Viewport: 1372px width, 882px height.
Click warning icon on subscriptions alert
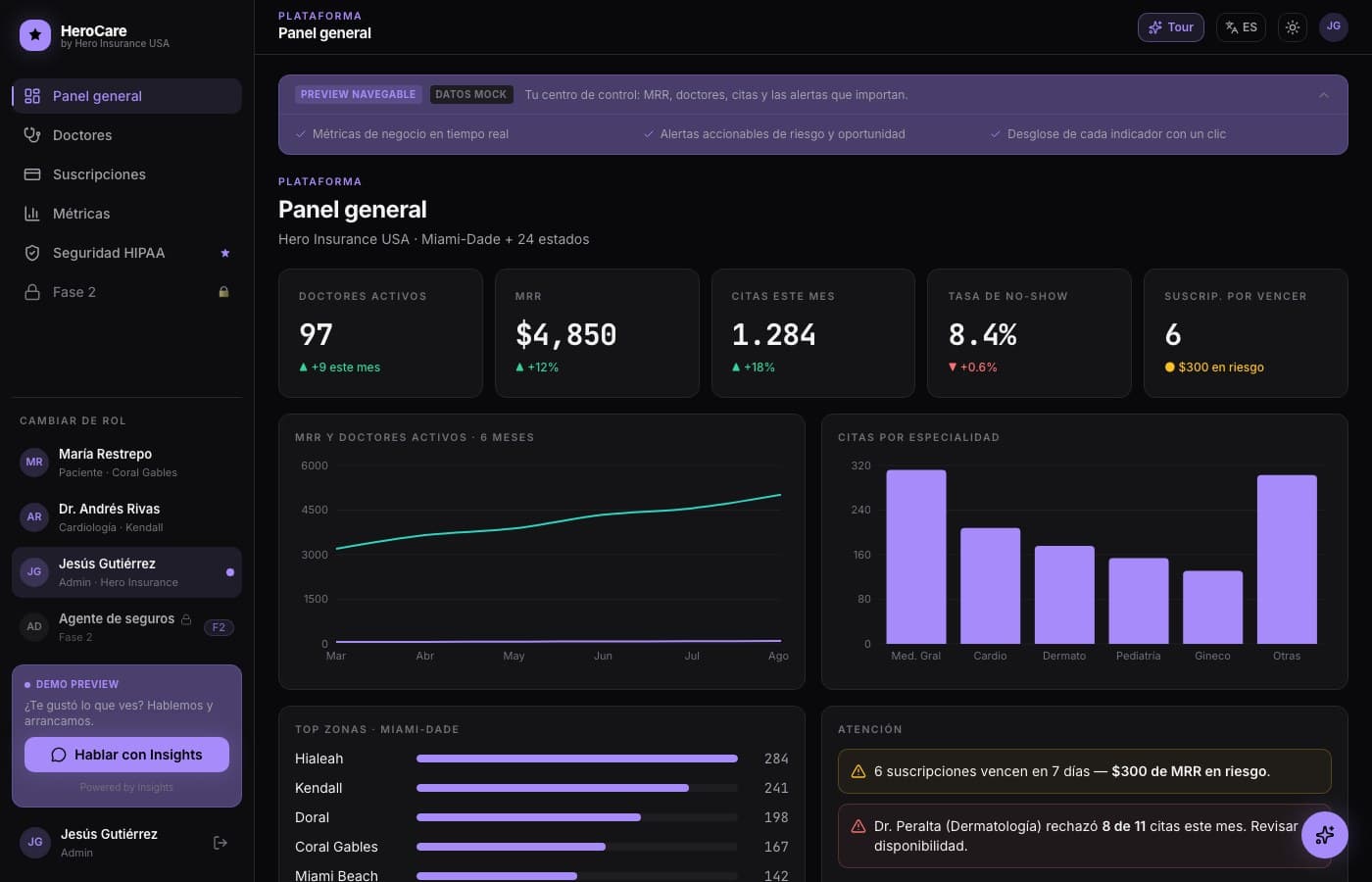point(858,771)
